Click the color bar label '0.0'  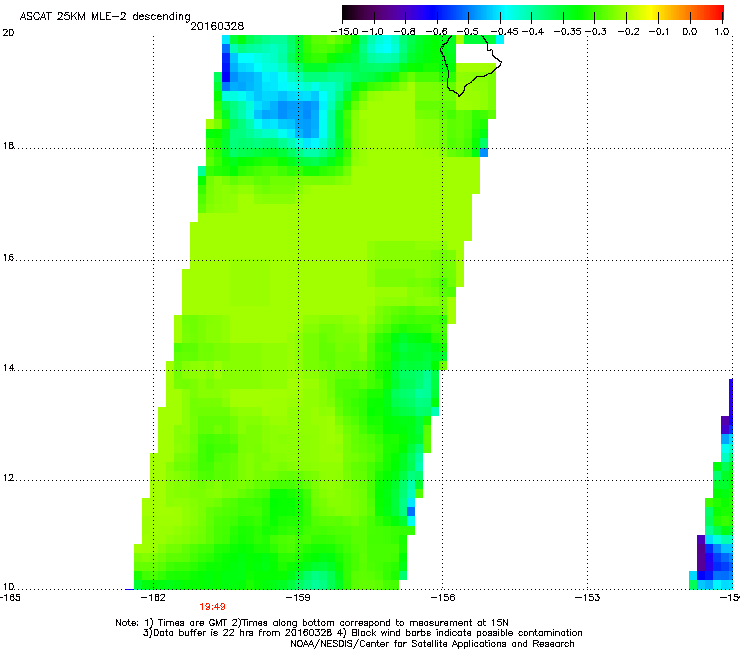690,32
